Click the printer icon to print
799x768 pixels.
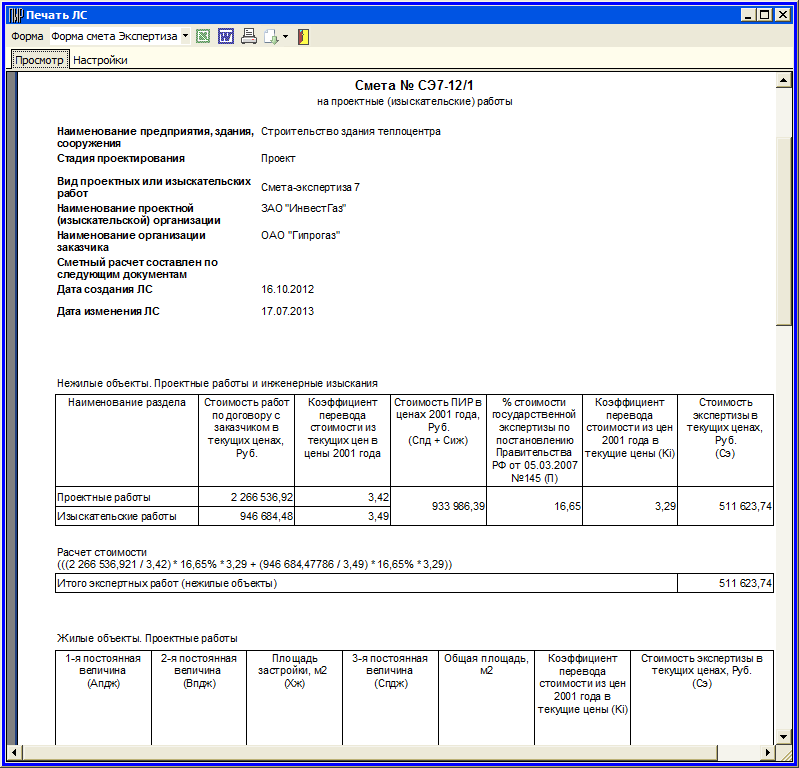(x=248, y=37)
